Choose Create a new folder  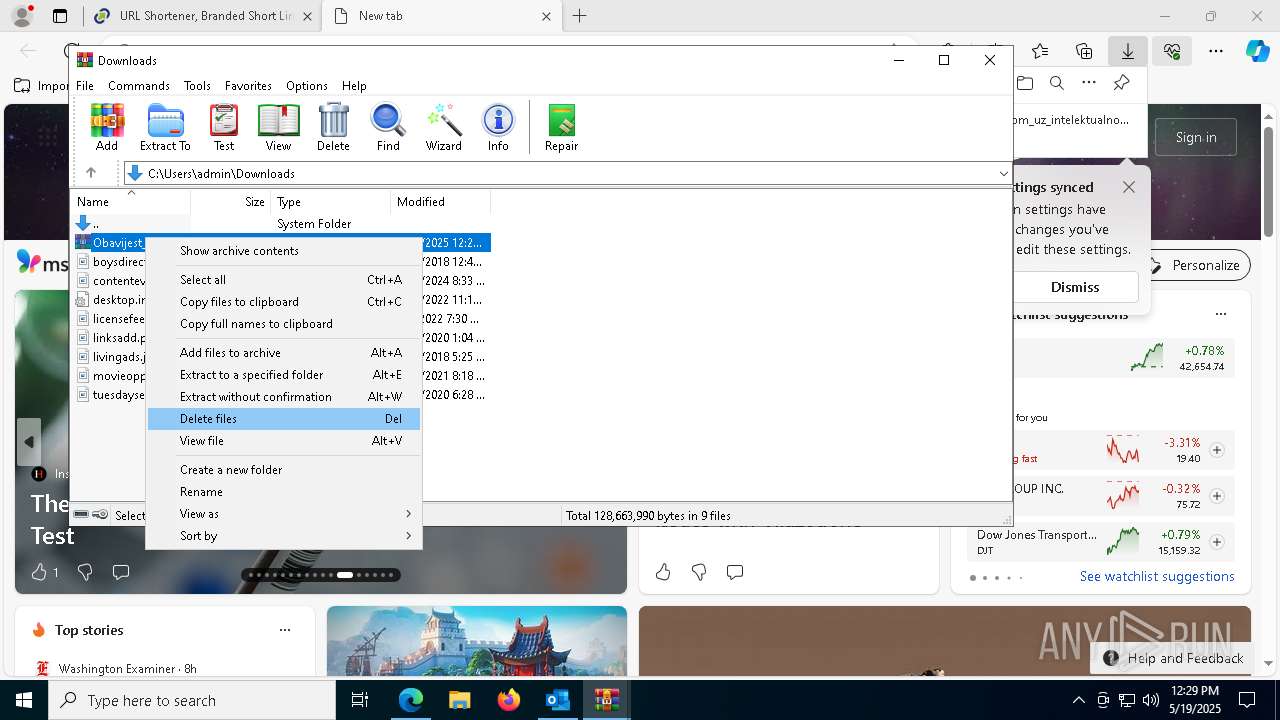coord(284,470)
